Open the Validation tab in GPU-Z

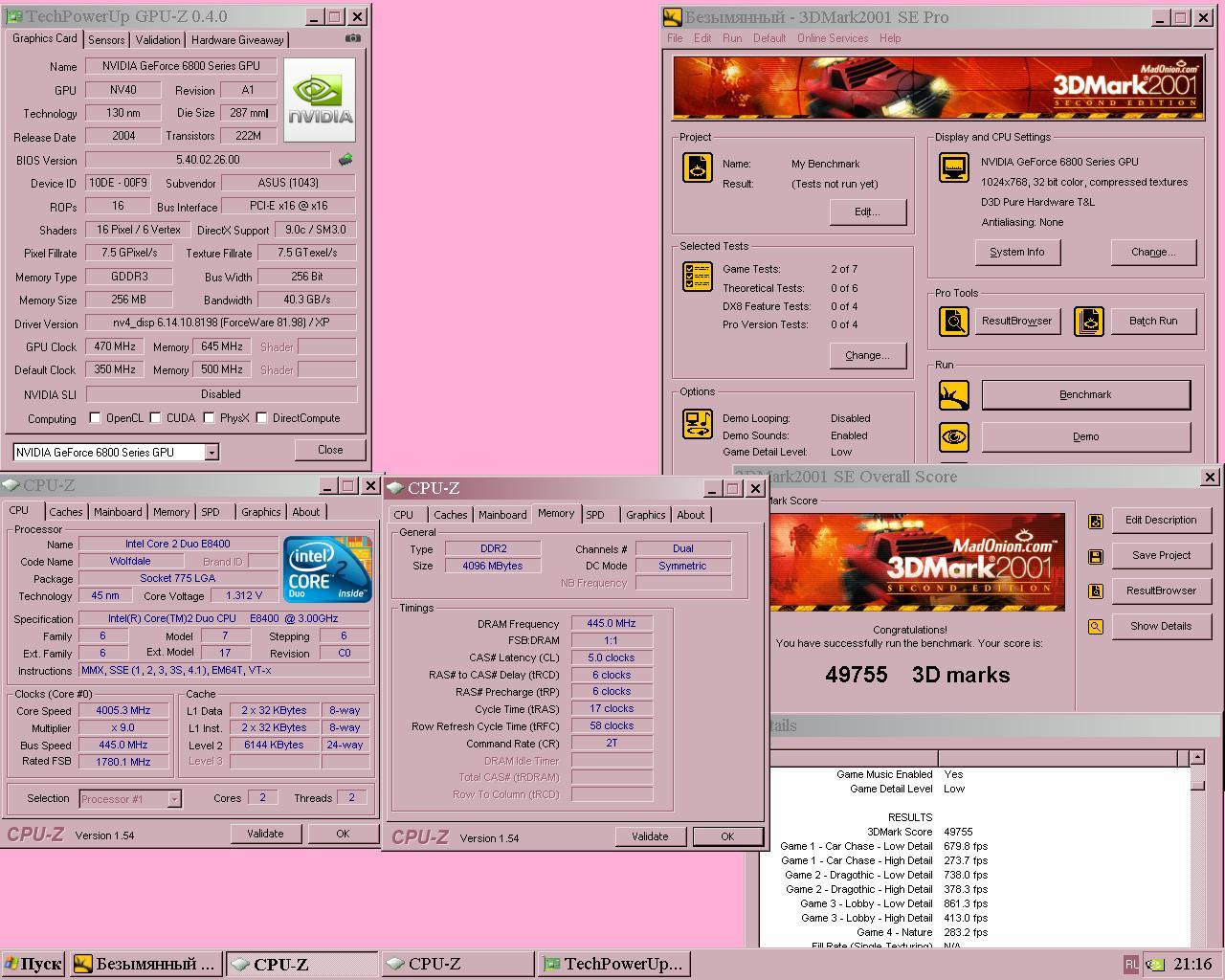click(157, 40)
